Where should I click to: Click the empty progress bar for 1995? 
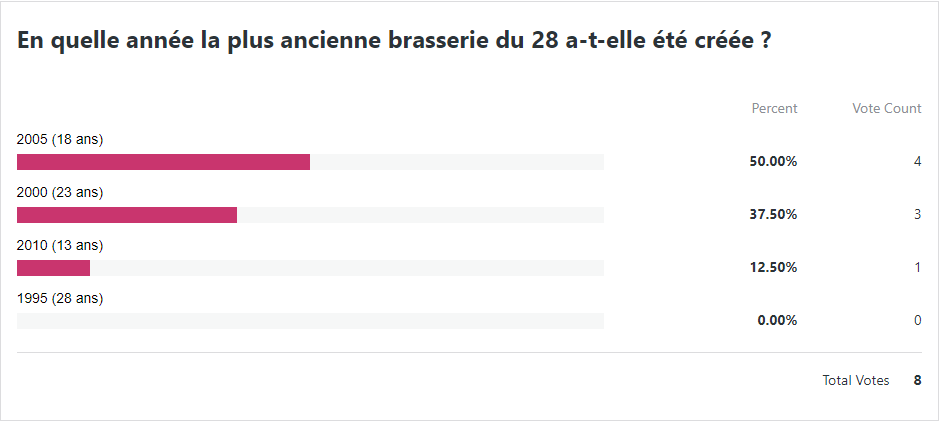pyautogui.click(x=310, y=321)
